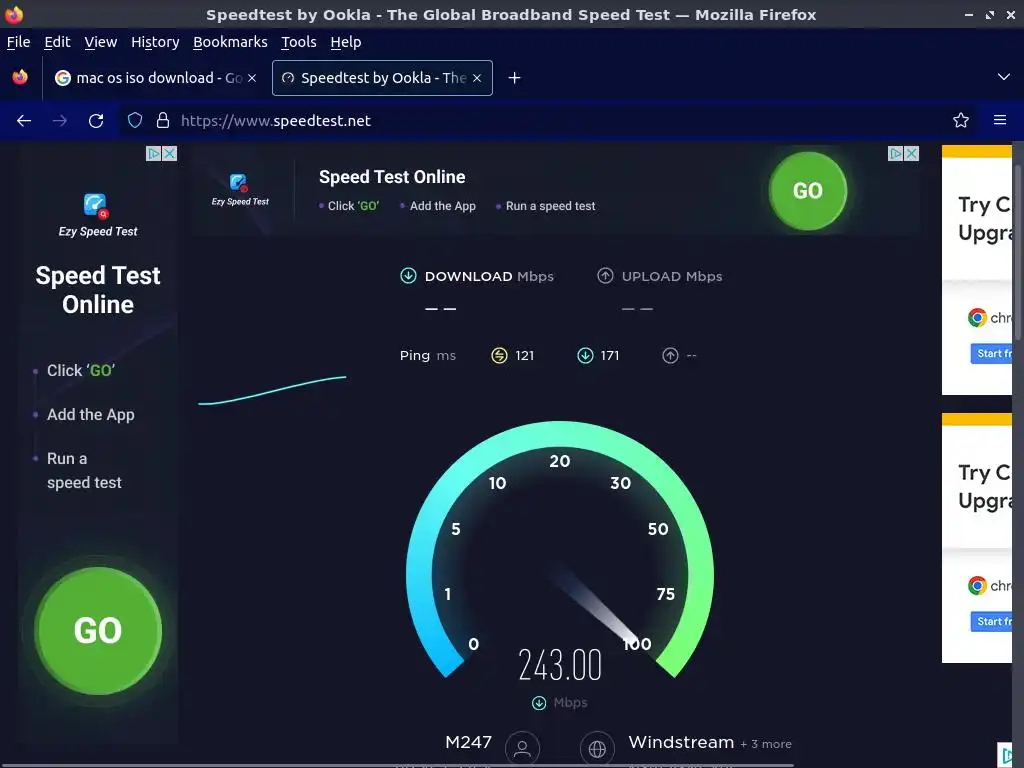Screen dimensions: 1024x768
Task: Open the Firefox hamburger application menu
Action: tap(1000, 120)
